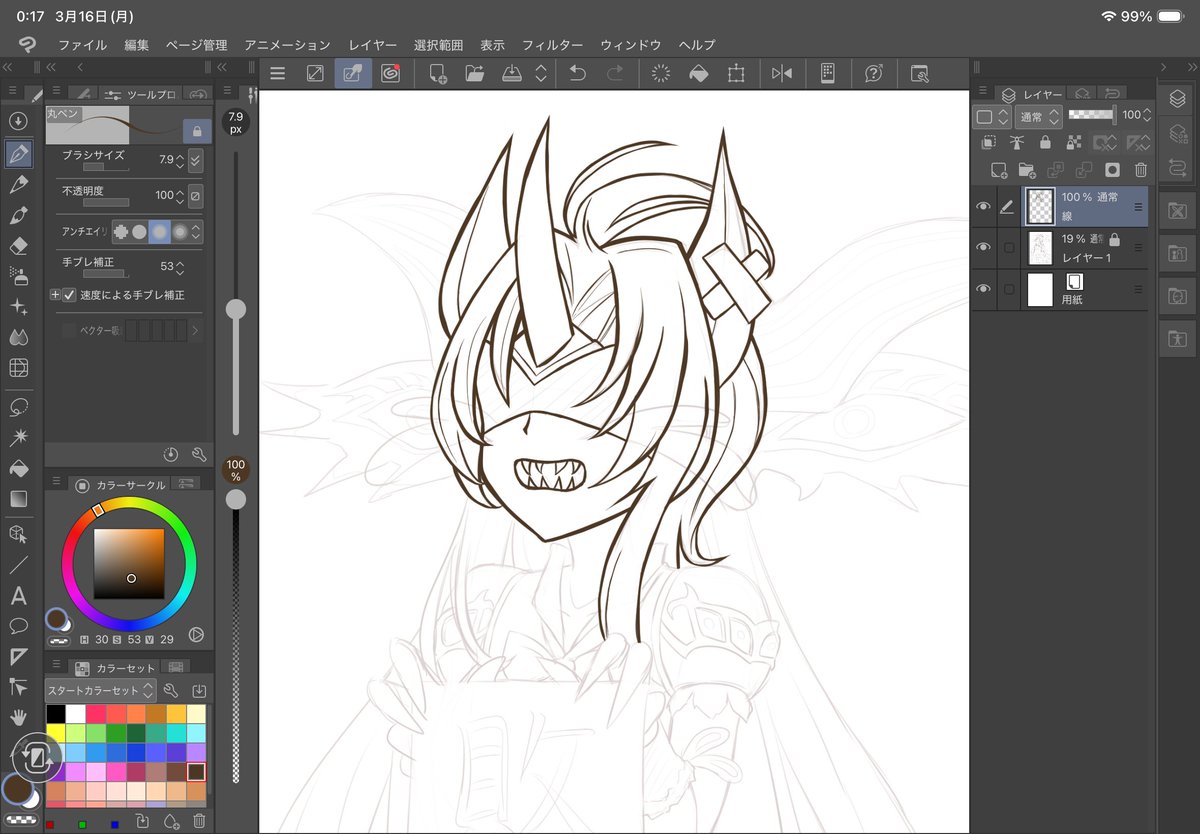
Task: Toggle brush preview lock button
Action: [x=197, y=130]
